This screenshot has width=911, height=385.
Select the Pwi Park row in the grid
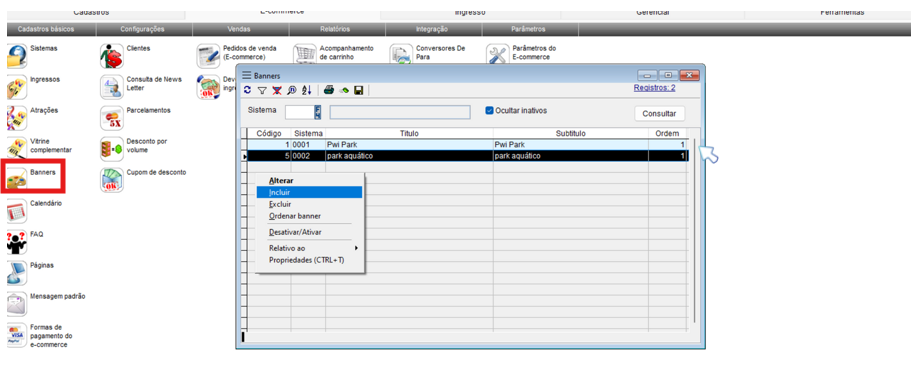tap(466, 144)
